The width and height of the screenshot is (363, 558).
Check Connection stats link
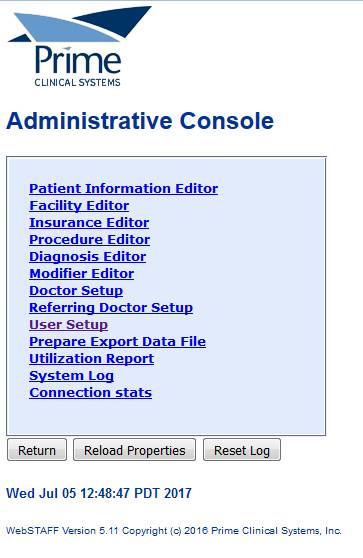pyautogui.click(x=90, y=393)
